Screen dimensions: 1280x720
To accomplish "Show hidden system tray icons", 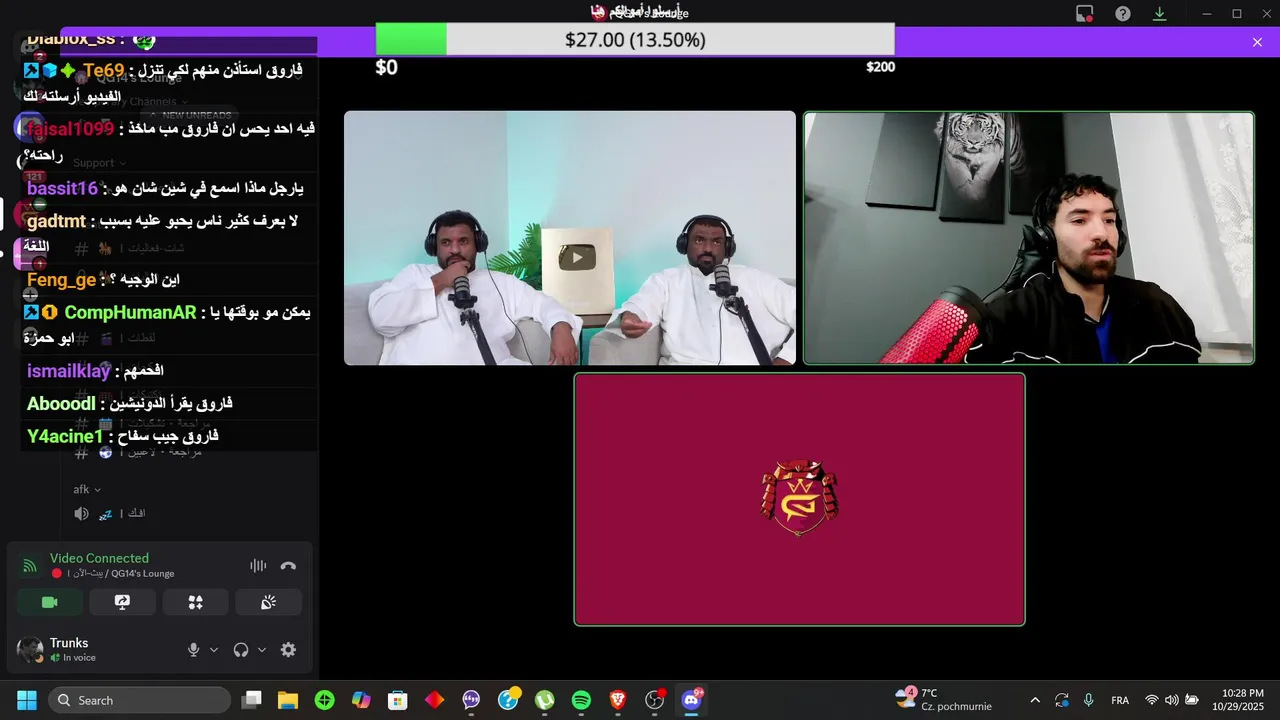I will tap(1035, 700).
